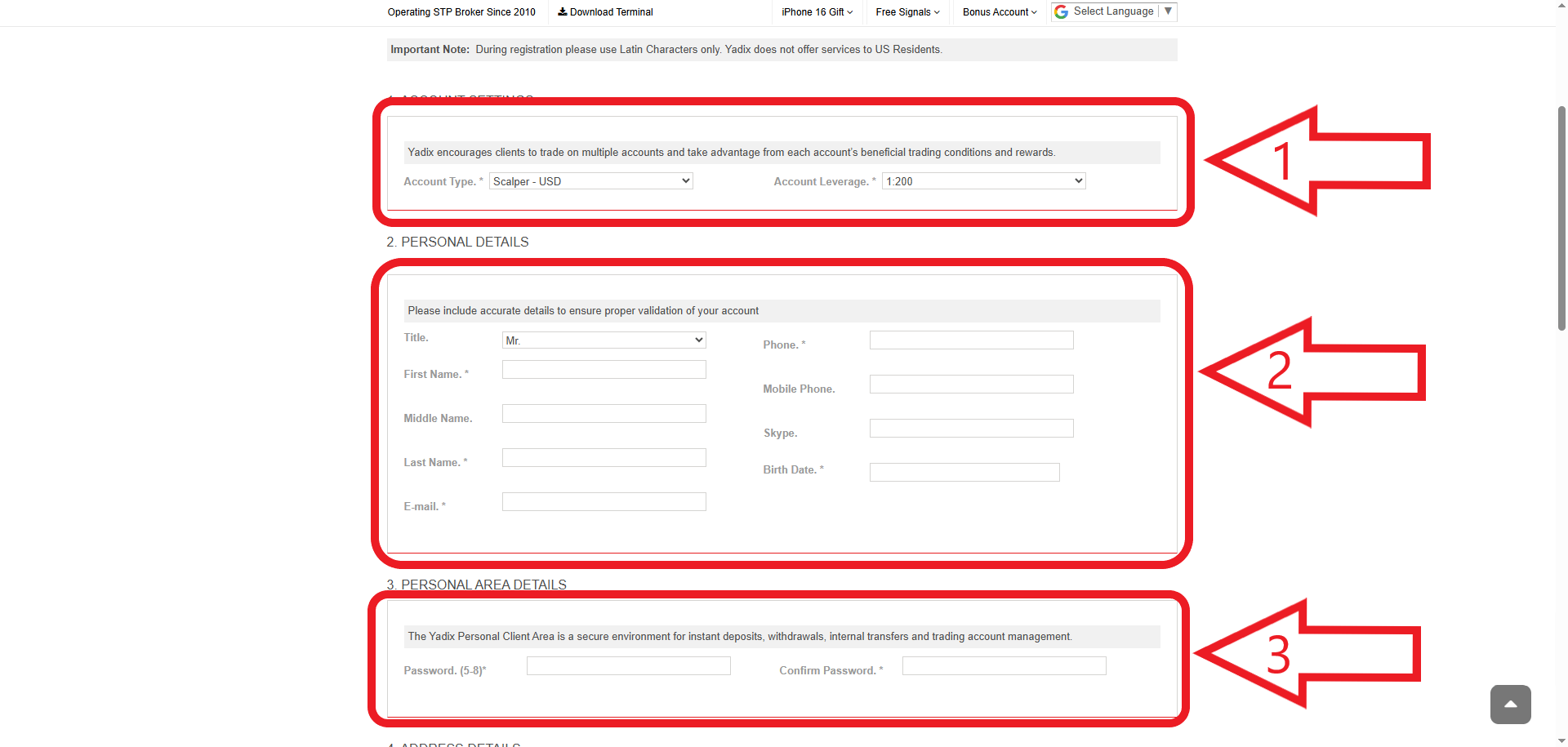The height and width of the screenshot is (747, 1568).
Task: Click the Confirm Password input field
Action: [x=1004, y=666]
